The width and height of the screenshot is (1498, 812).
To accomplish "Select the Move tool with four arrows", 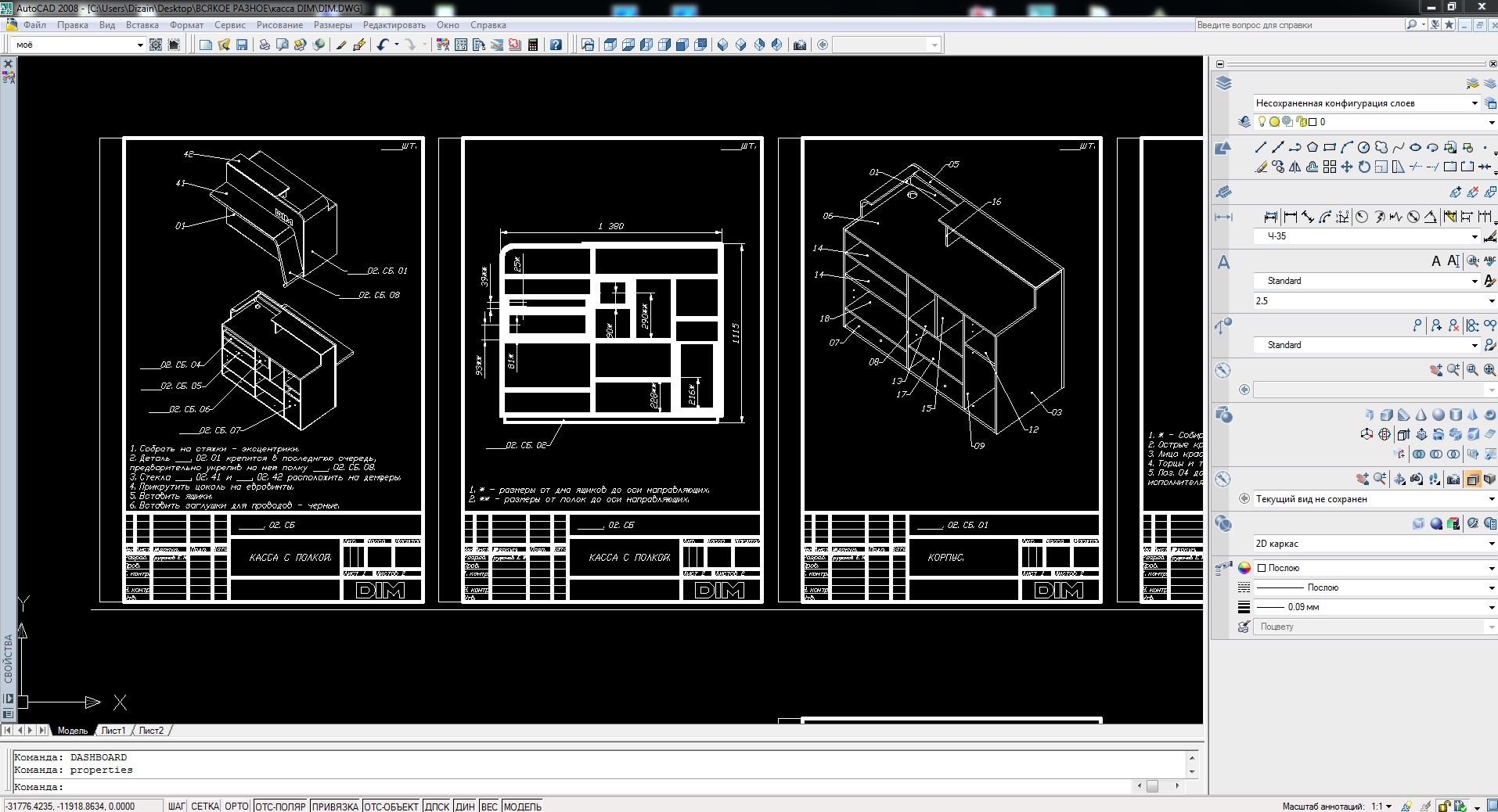I will pyautogui.click(x=1346, y=167).
